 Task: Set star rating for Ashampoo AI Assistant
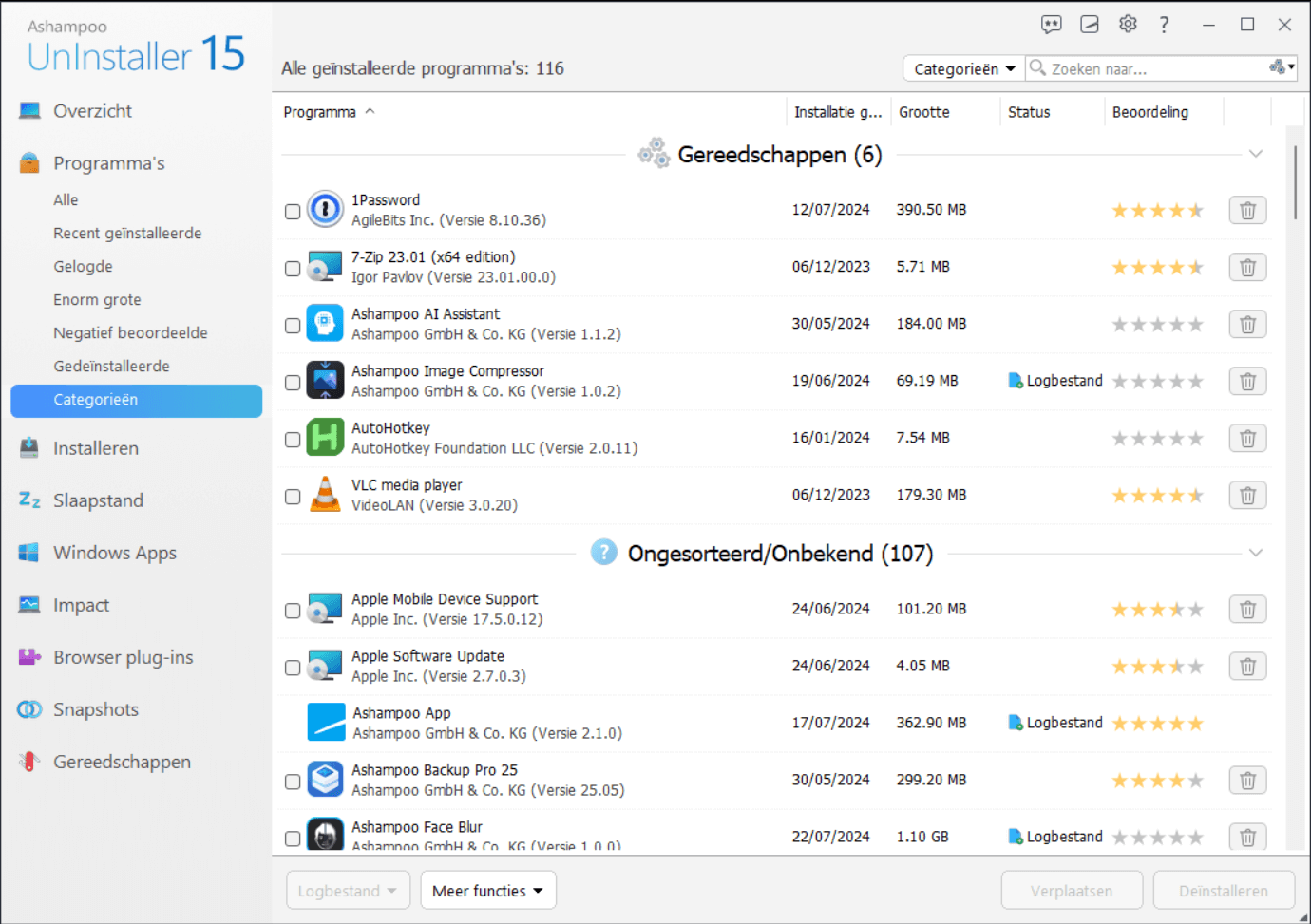point(1157,325)
